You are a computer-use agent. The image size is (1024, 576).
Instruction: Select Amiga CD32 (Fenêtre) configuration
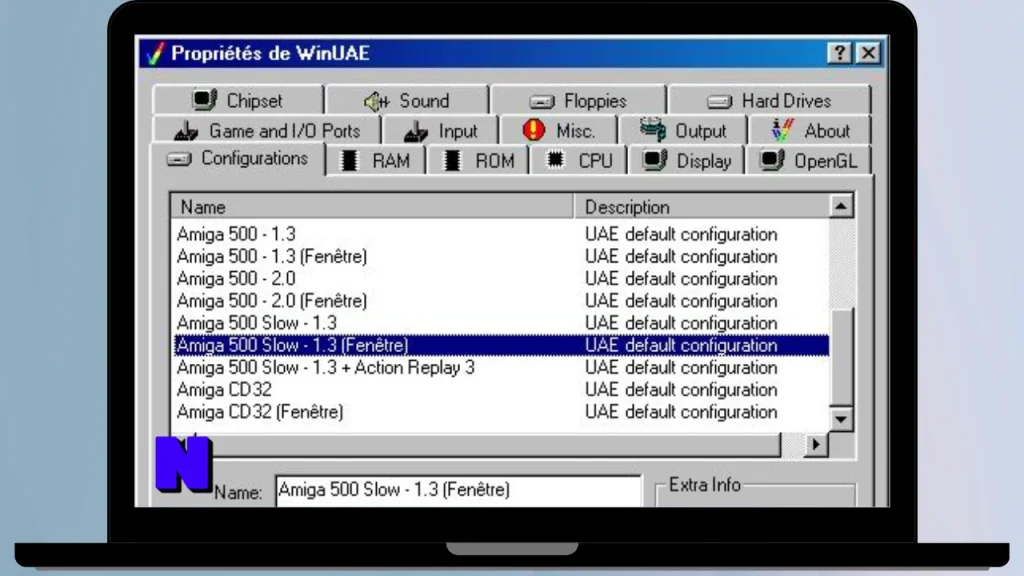click(x=501, y=411)
